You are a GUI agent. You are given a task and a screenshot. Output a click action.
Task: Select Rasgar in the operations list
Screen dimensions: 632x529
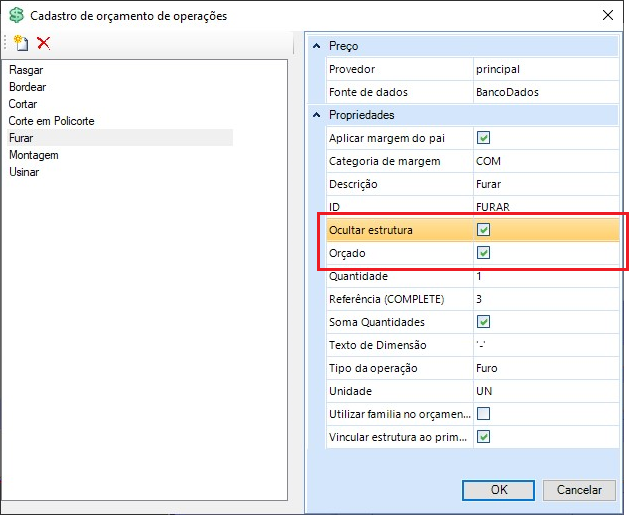pyautogui.click(x=26, y=70)
